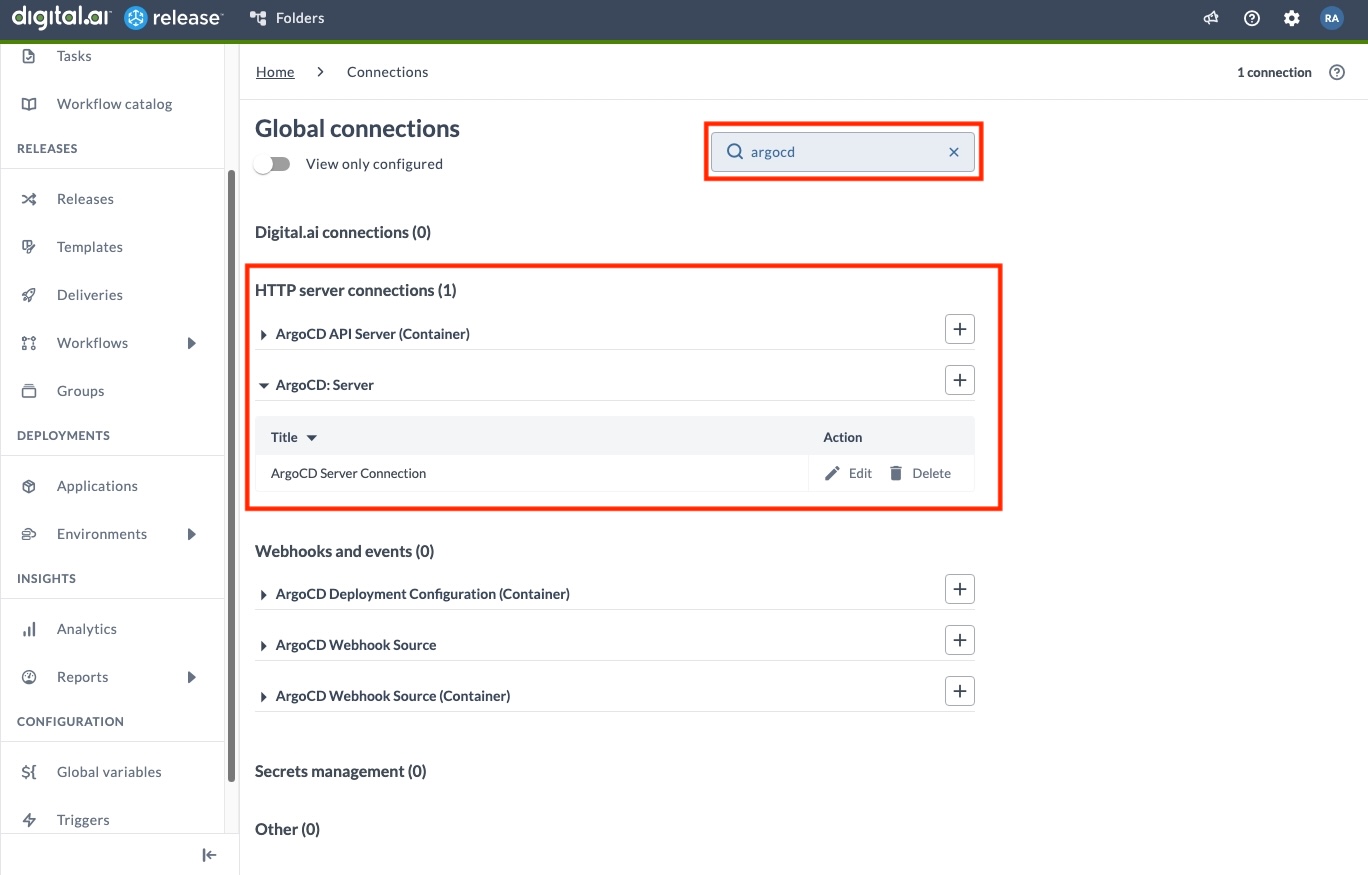Screen dimensions: 1368x875
Task: Open the announcements megaphone icon
Action: pos(1211,17)
